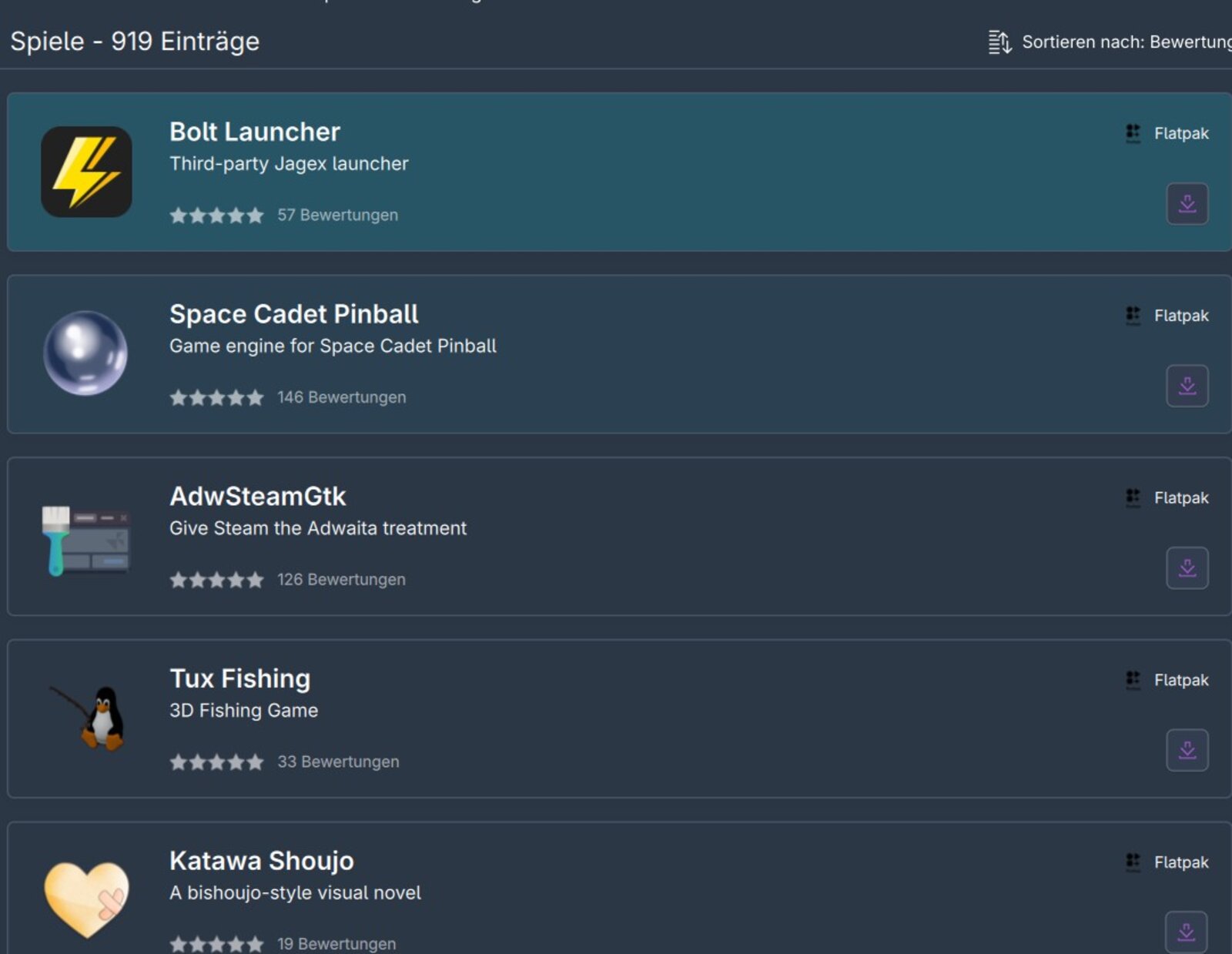The width and height of the screenshot is (1232, 954).
Task: Open the Space Cadet Pinball title
Action: pyautogui.click(x=293, y=314)
